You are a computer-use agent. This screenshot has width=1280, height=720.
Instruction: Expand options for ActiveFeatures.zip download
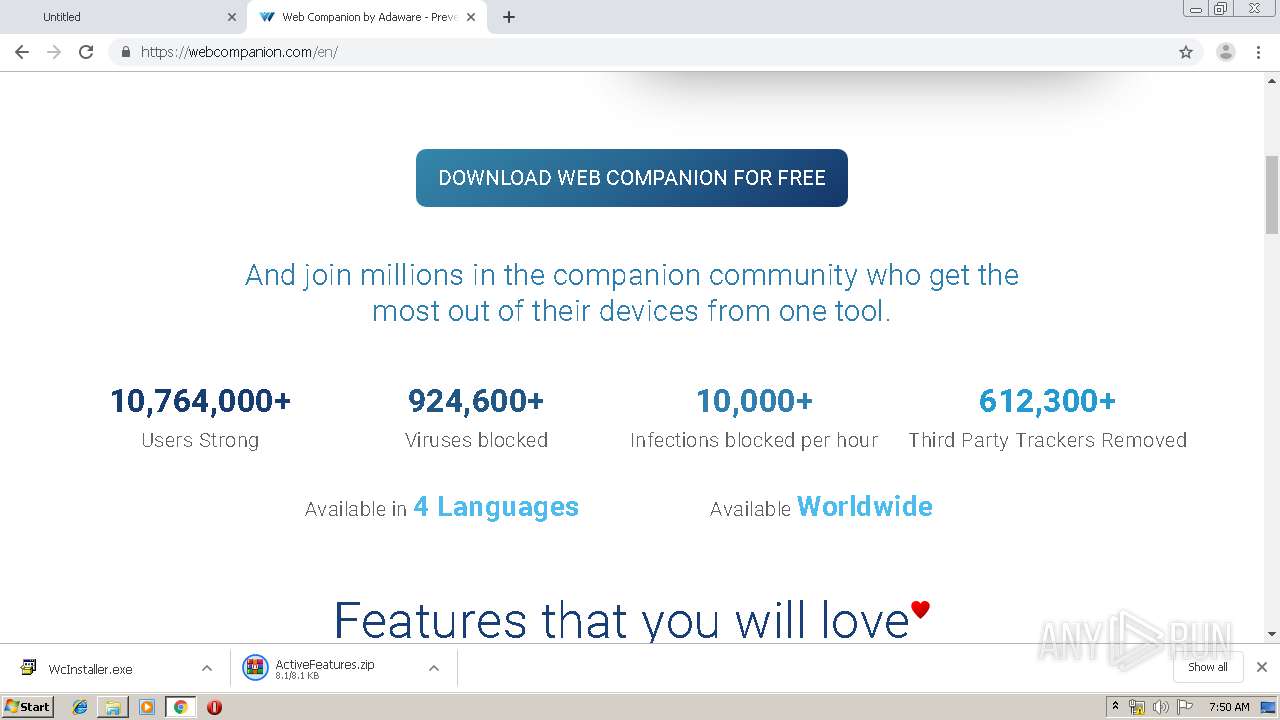point(434,668)
